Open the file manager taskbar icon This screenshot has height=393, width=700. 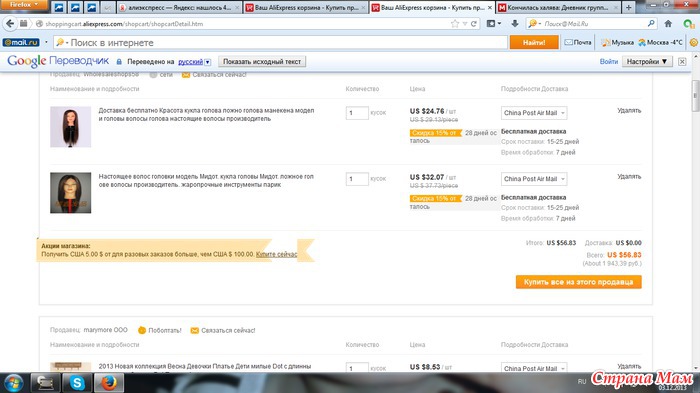(x=45, y=383)
